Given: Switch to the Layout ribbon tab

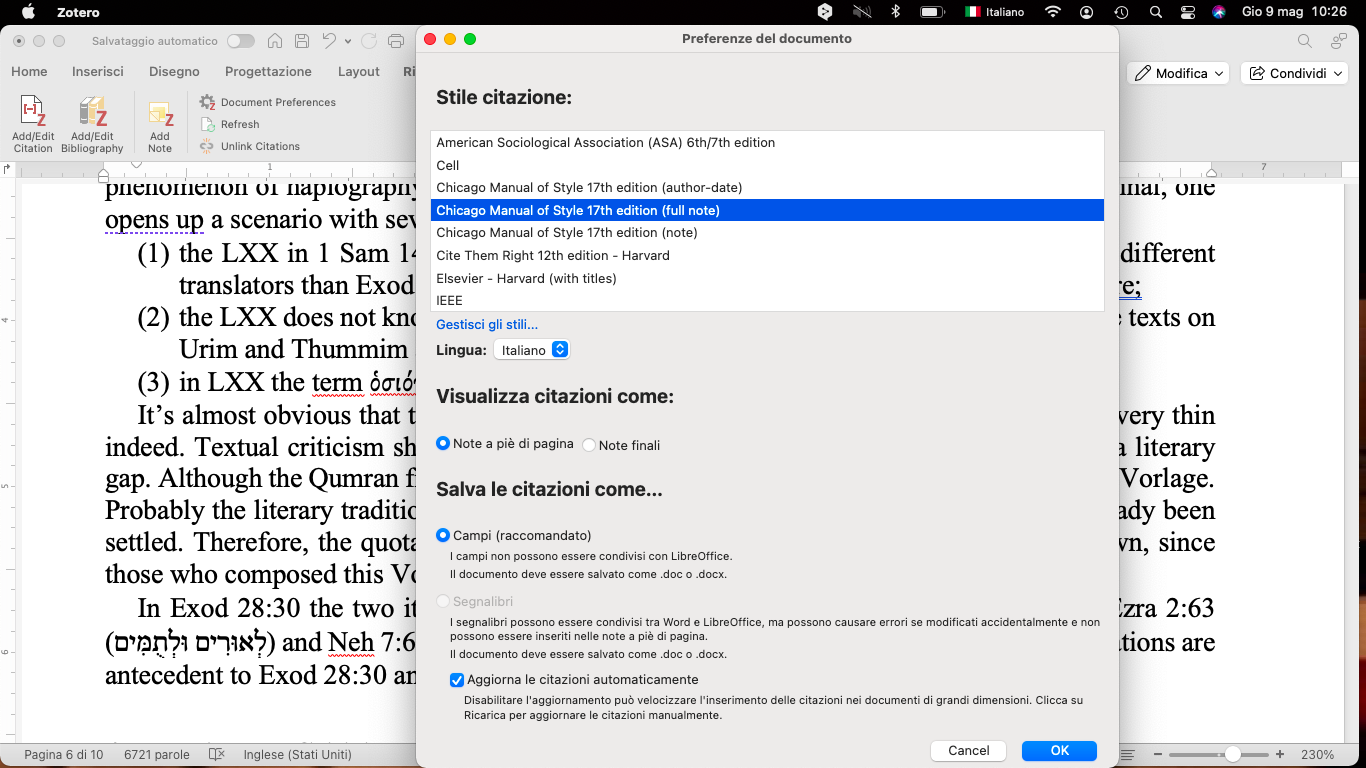Looking at the screenshot, I should point(359,71).
